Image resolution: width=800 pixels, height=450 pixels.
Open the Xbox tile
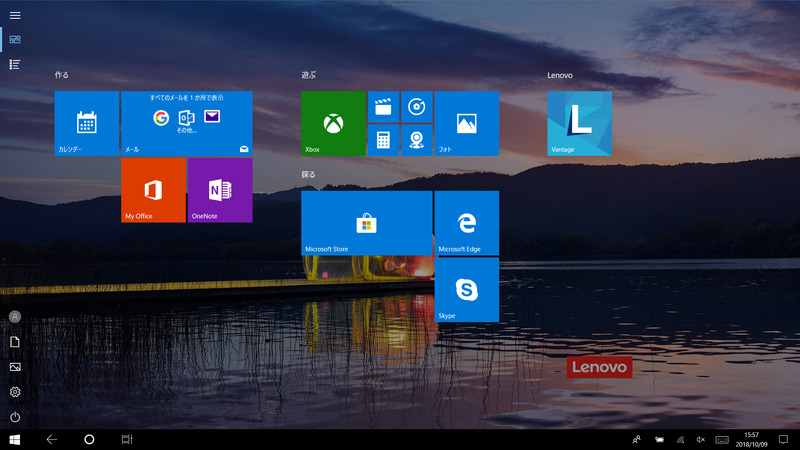[333, 123]
